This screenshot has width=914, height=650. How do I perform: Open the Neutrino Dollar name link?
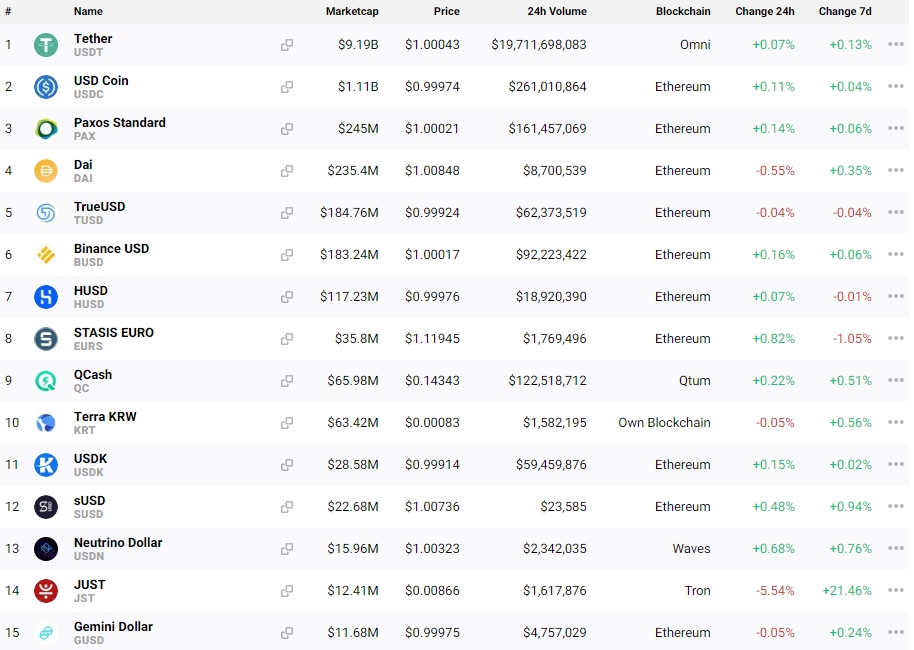pos(118,542)
